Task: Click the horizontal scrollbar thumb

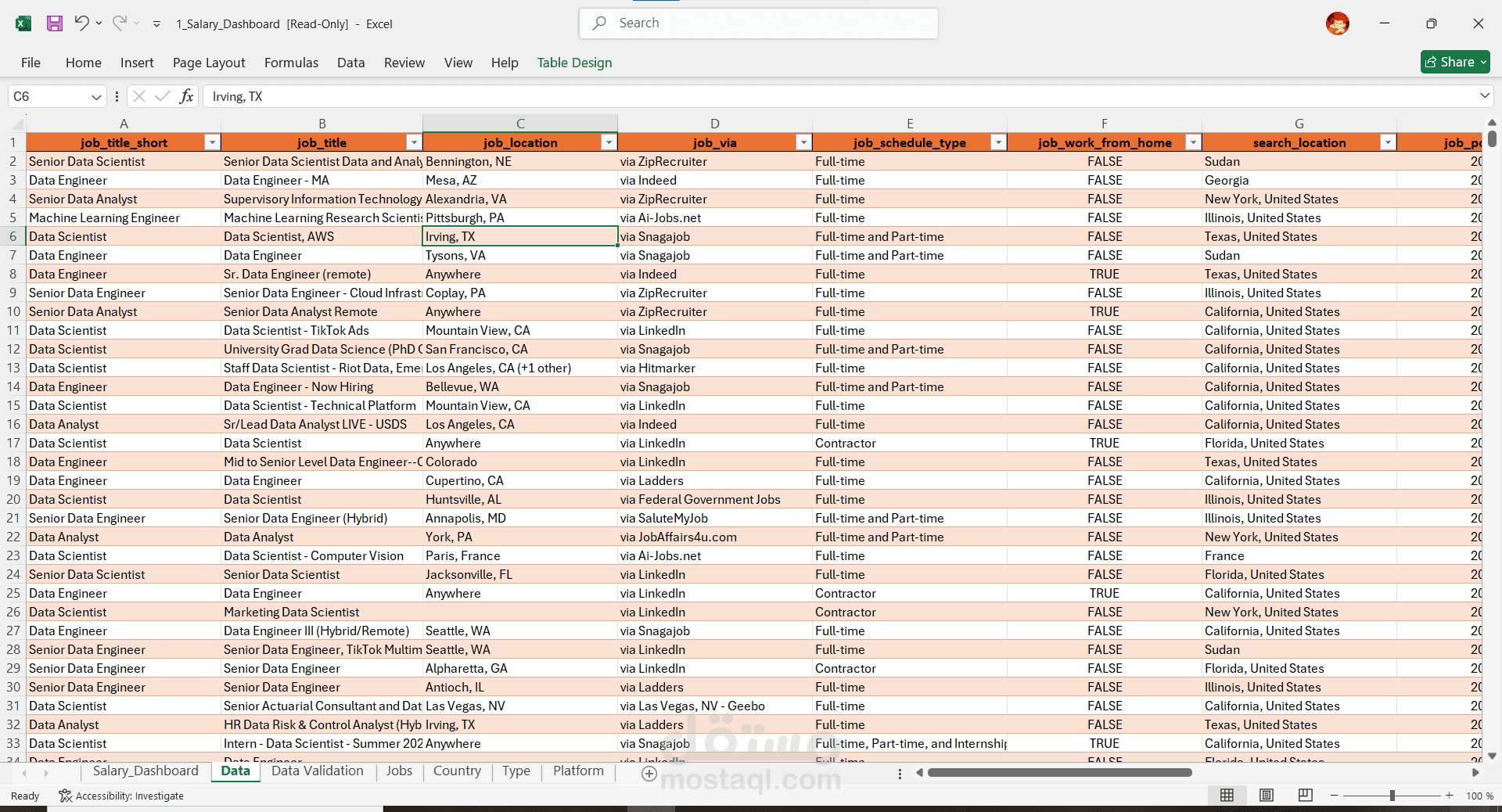Action: [1059, 773]
